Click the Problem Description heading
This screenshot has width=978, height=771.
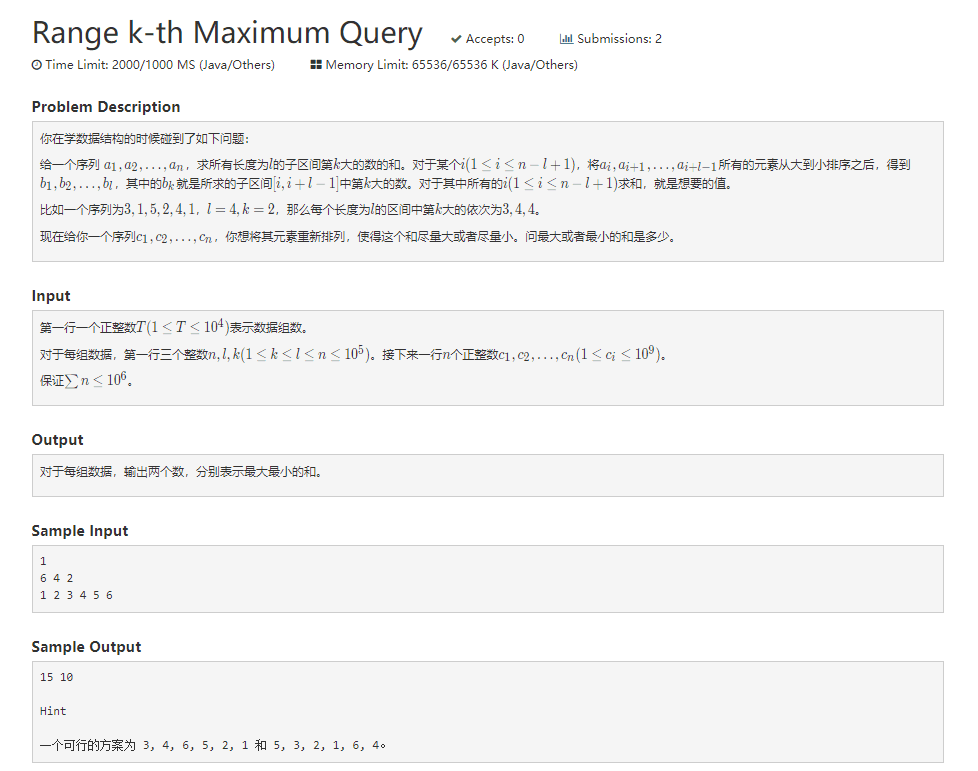[x=106, y=107]
